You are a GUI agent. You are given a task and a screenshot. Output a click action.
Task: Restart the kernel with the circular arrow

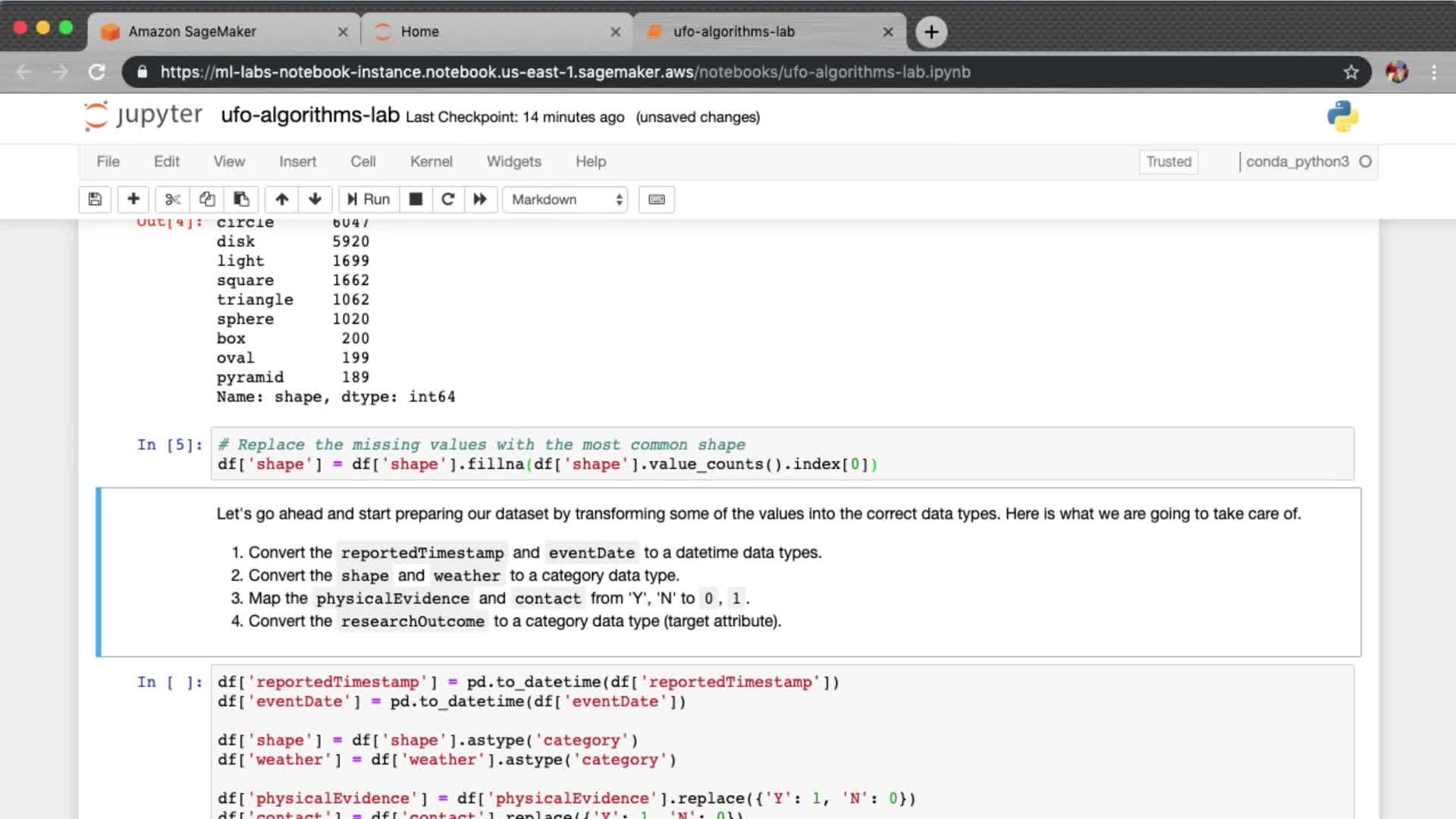(448, 199)
